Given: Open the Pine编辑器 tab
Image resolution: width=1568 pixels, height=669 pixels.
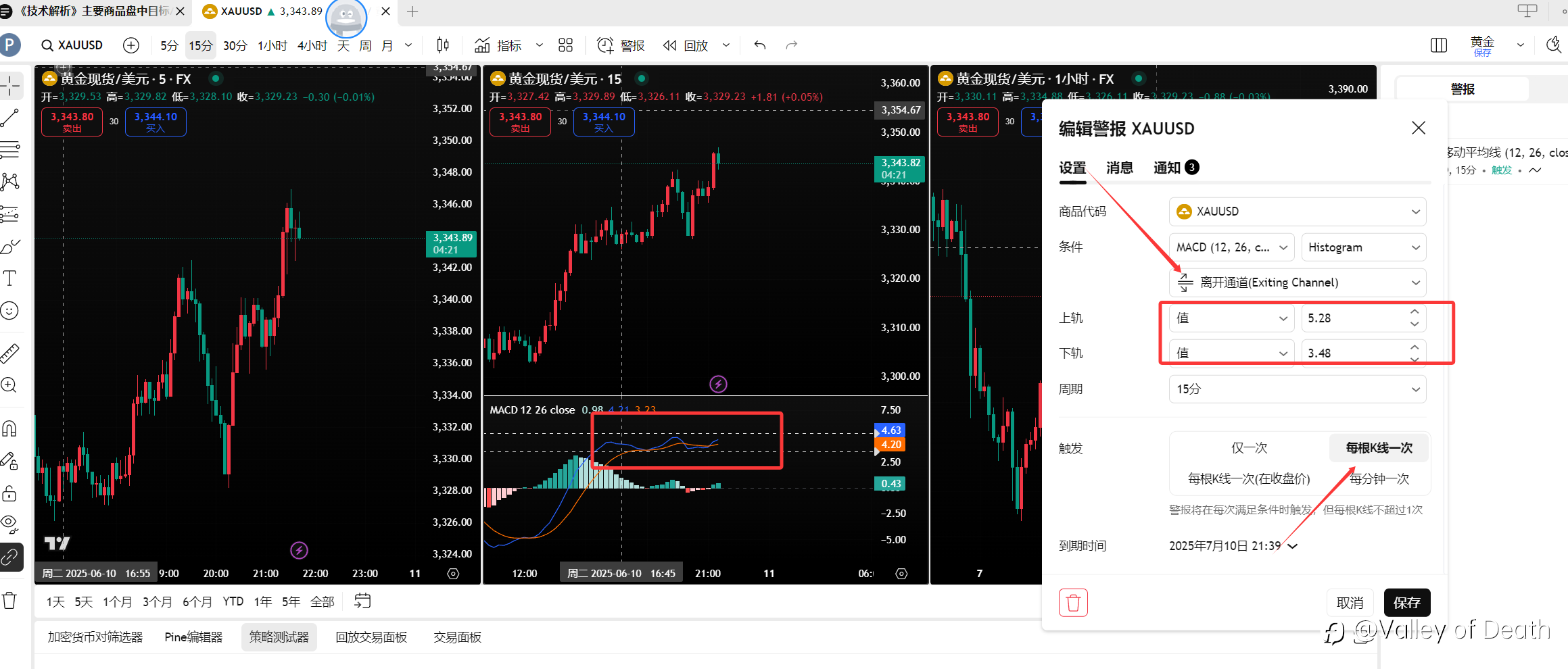Looking at the screenshot, I should pos(193,637).
